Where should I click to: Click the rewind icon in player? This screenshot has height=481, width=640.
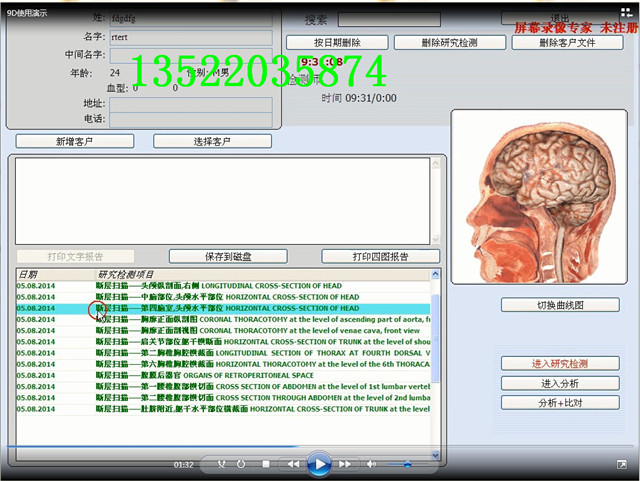293,464
